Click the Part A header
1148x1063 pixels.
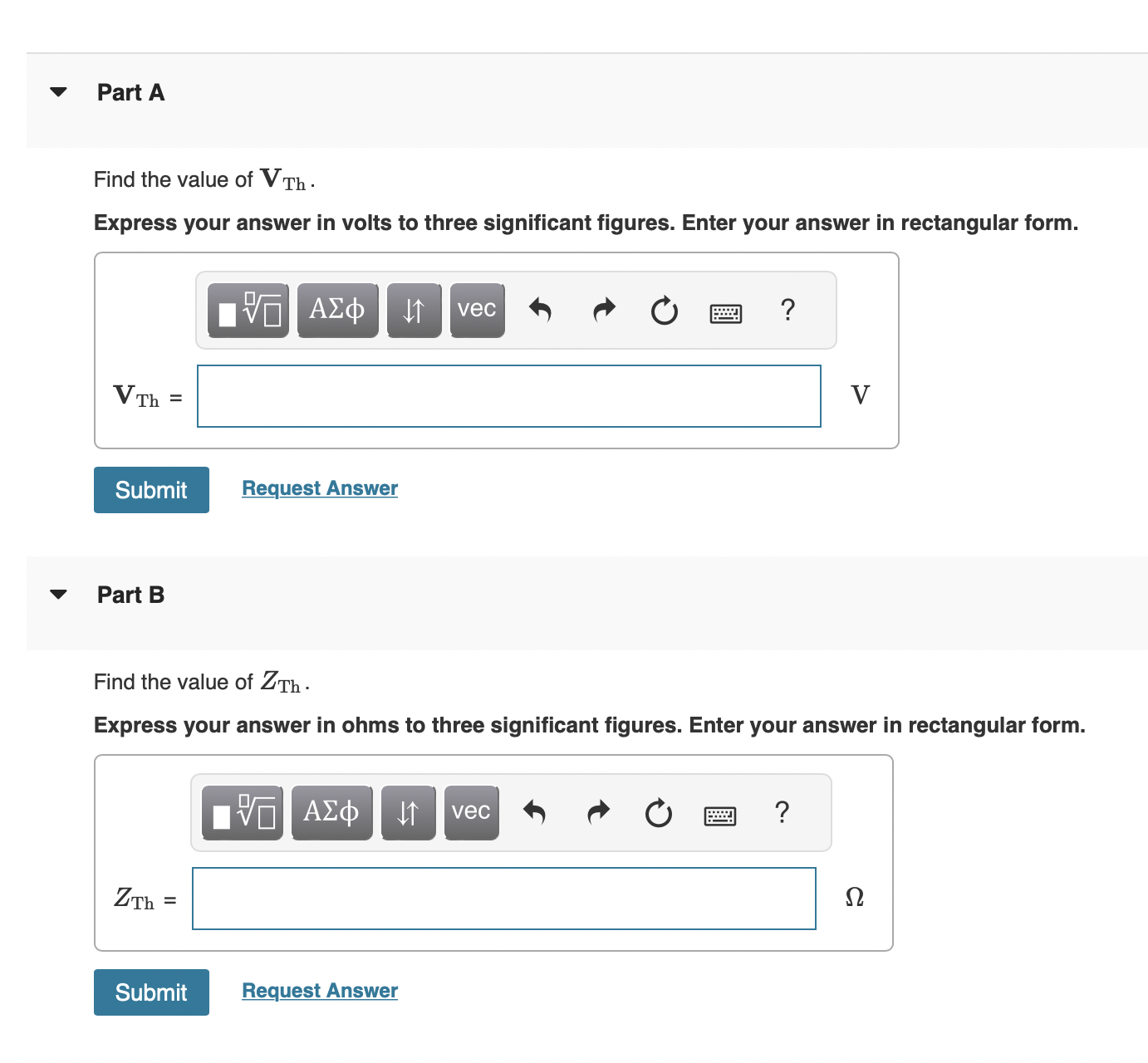(130, 92)
